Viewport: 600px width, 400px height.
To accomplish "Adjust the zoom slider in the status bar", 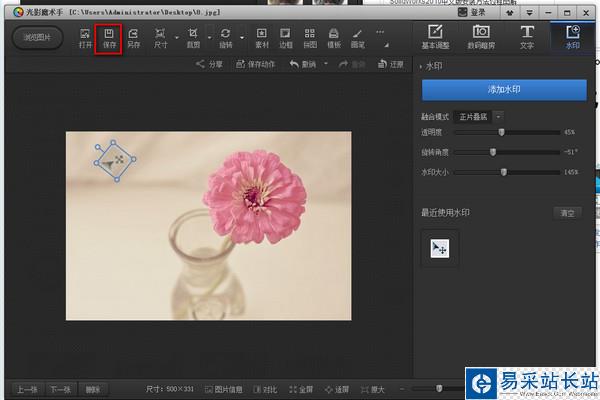I will [439, 389].
